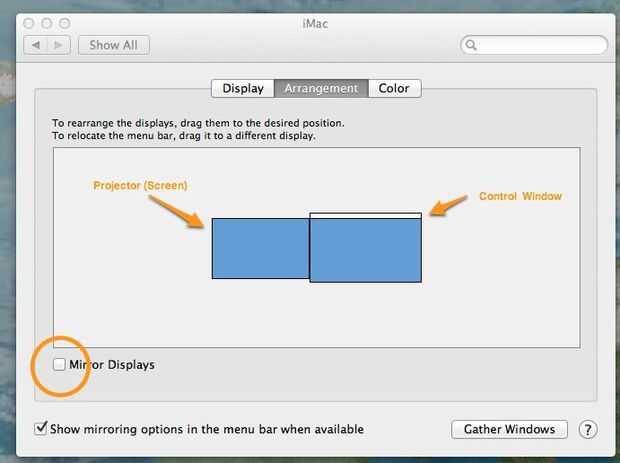Click the orange Control Window label
Screen dimensions: 620x463
[x=520, y=196]
